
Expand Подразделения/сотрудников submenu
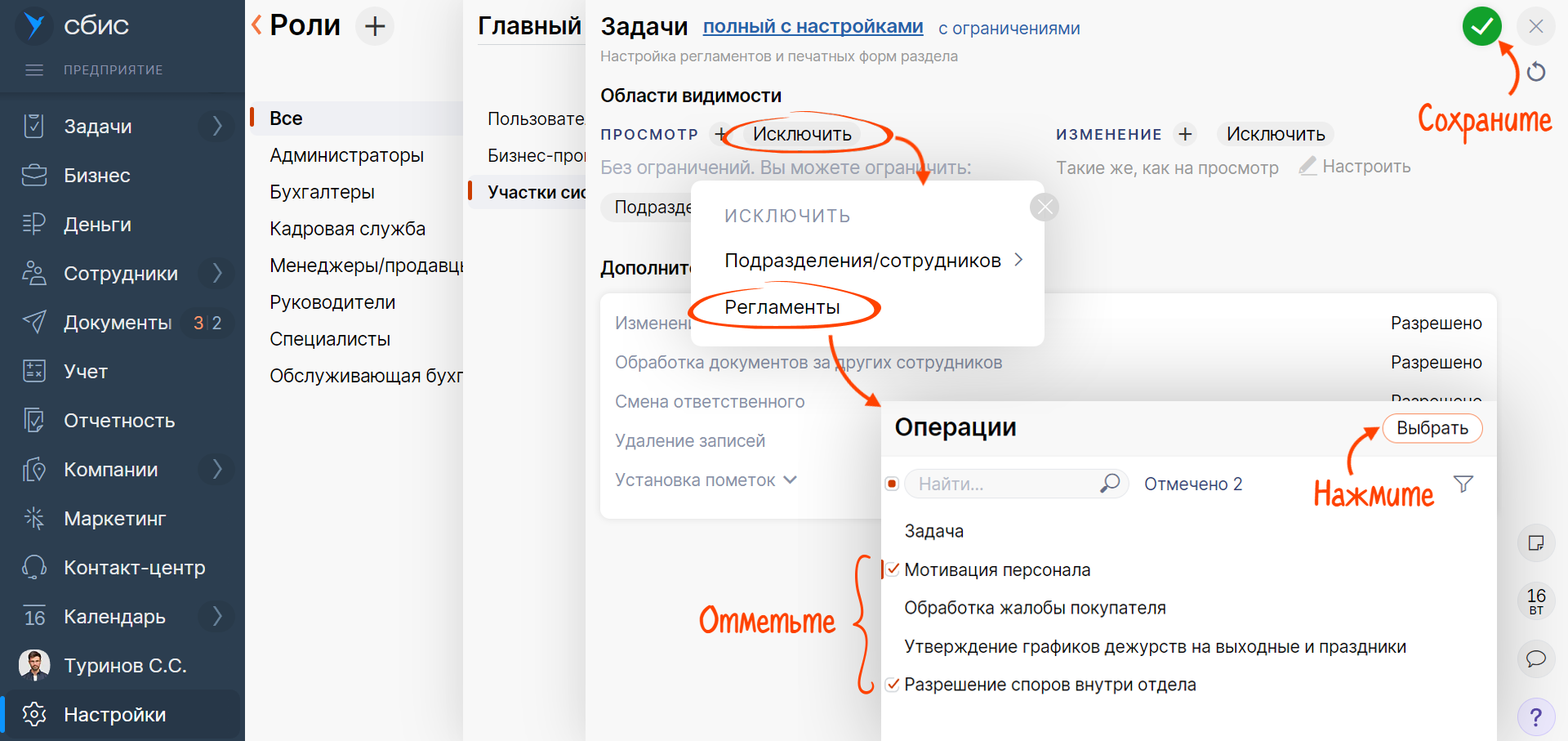(1018, 260)
